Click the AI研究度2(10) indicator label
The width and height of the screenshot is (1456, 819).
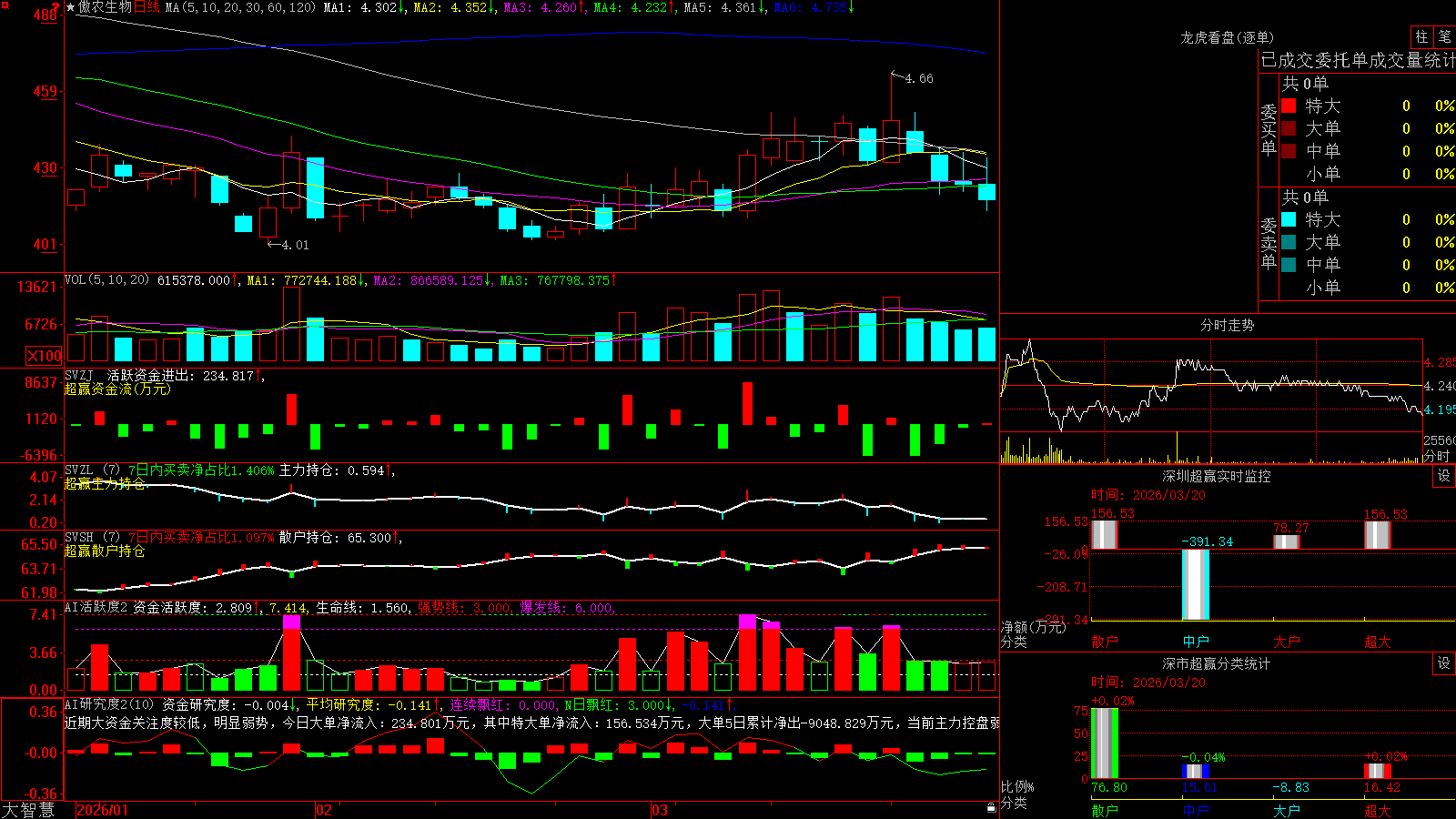pyautogui.click(x=109, y=704)
